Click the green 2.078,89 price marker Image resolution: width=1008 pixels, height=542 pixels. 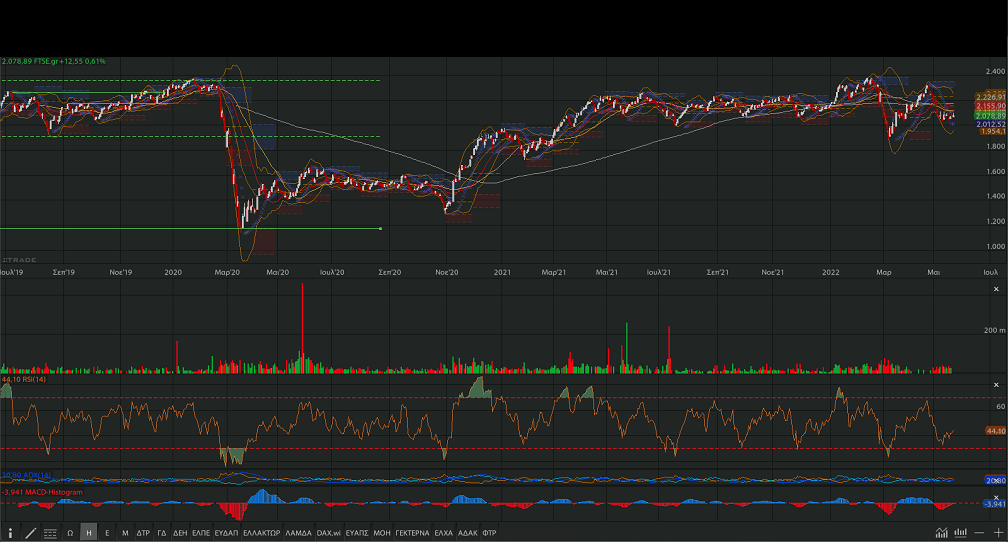(965, 115)
